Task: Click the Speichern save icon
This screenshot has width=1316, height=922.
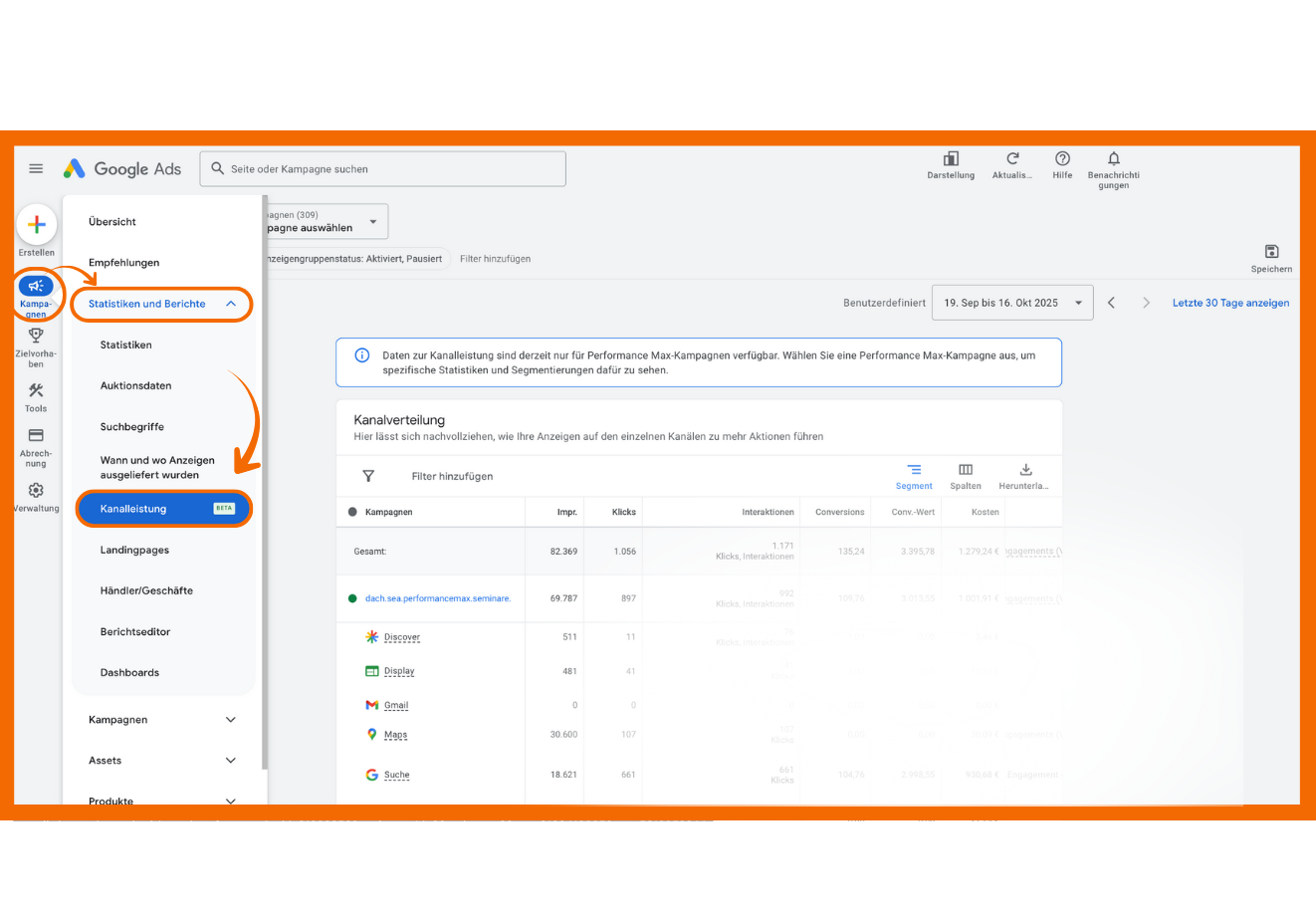Action: [x=1271, y=252]
